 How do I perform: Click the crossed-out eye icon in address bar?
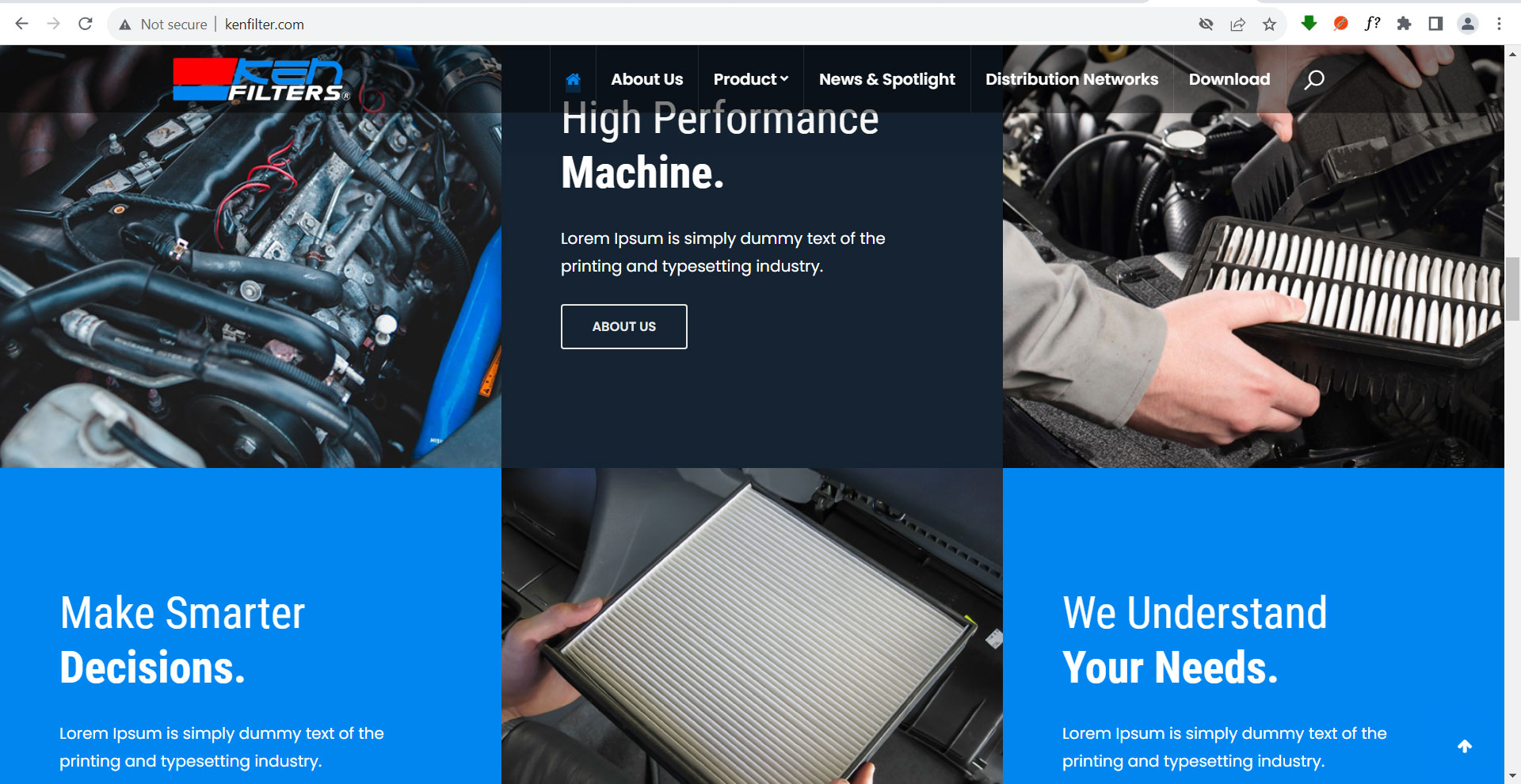click(x=1206, y=24)
